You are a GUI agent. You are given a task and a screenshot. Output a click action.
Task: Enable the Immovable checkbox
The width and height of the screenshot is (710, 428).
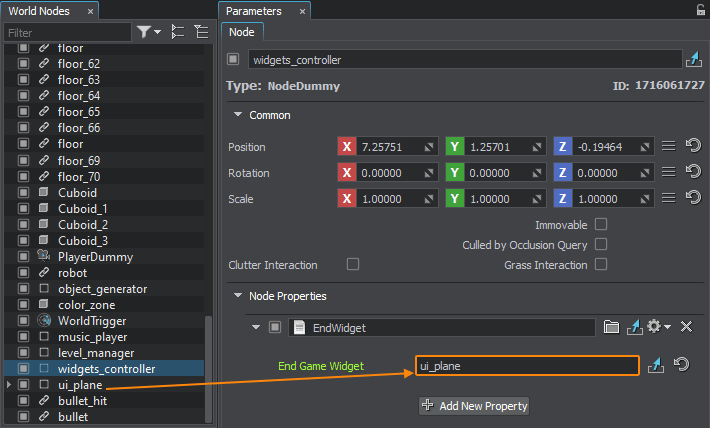601,224
